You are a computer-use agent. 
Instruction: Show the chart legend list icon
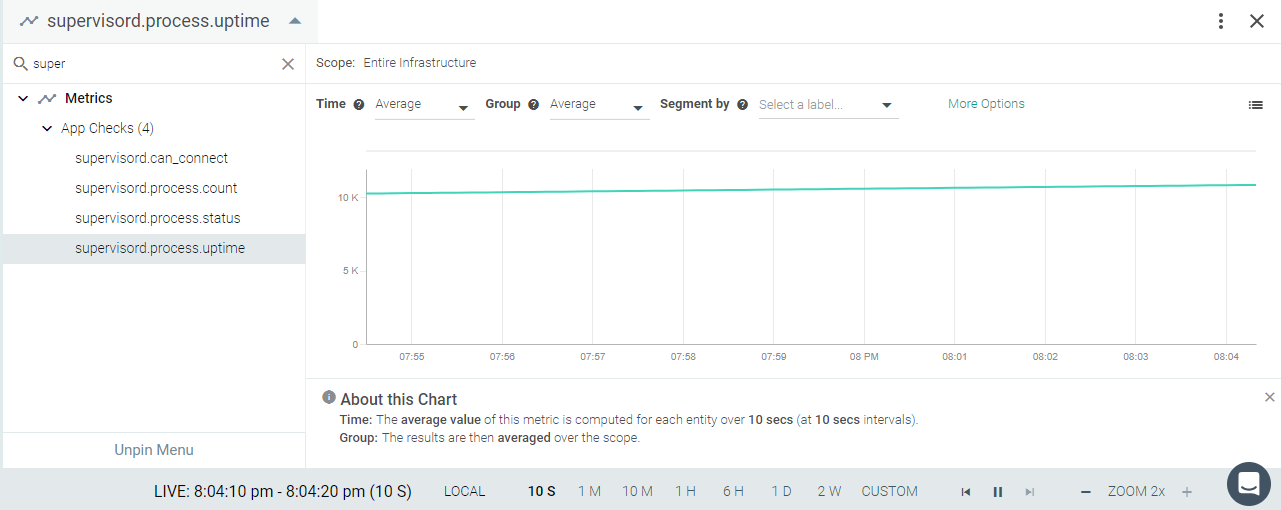1255,105
